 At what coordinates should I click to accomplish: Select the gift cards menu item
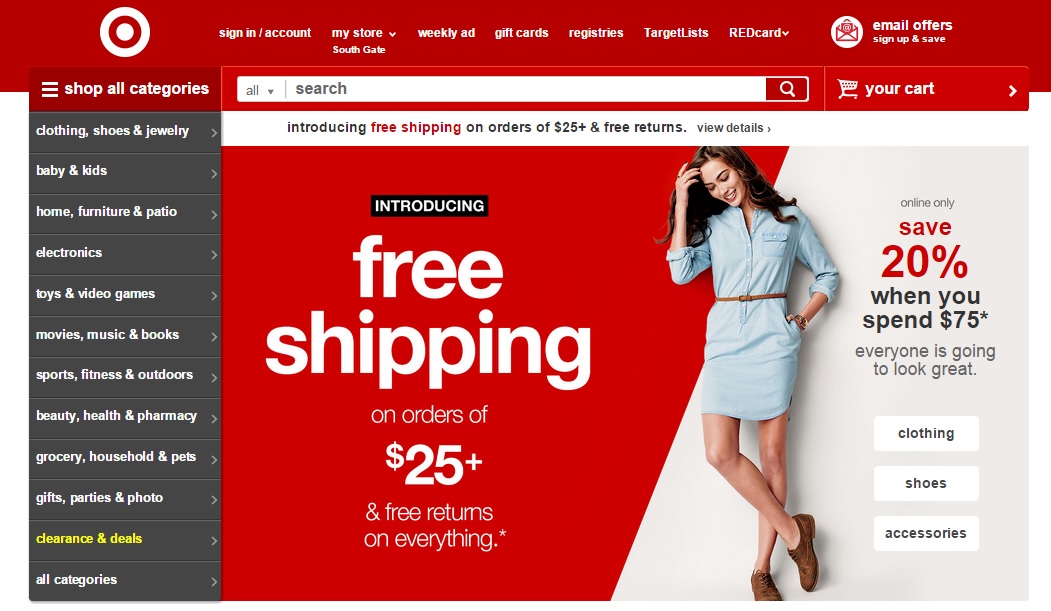tap(521, 33)
